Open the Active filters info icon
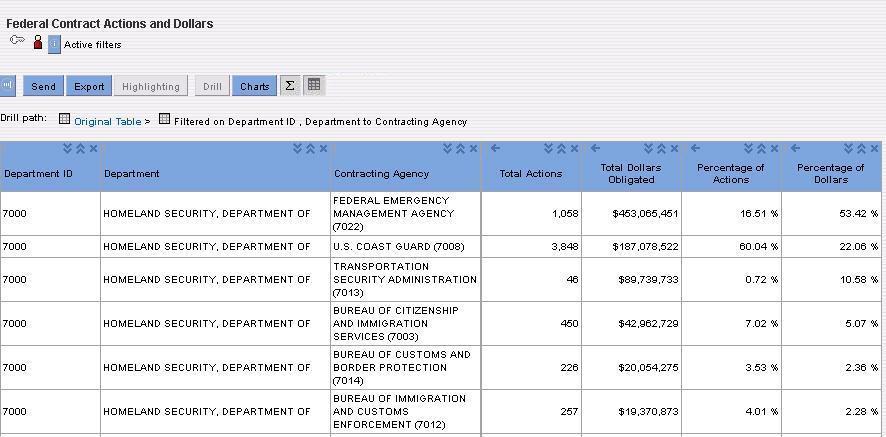This screenshot has height=437, width=886. tap(54, 44)
